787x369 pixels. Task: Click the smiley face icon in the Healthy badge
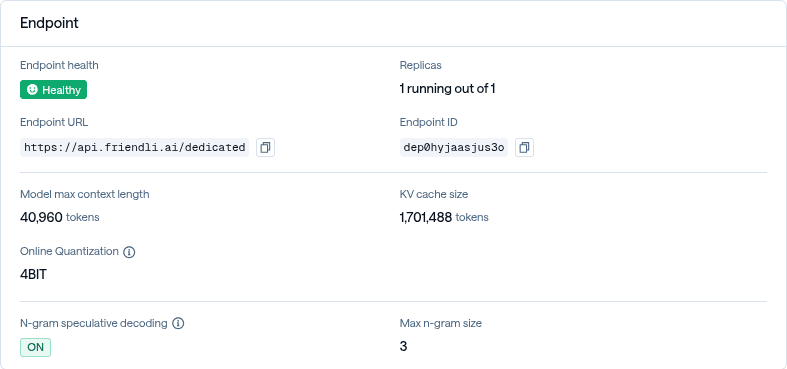32,90
